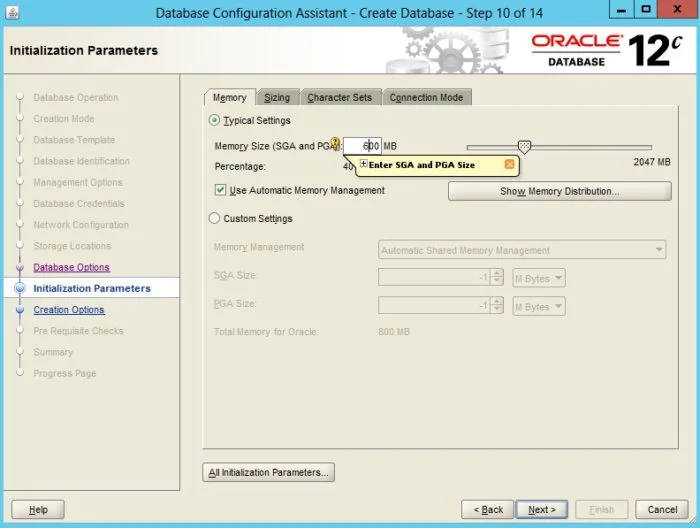Open the Creation Options step link
The width and height of the screenshot is (700, 528).
[69, 309]
